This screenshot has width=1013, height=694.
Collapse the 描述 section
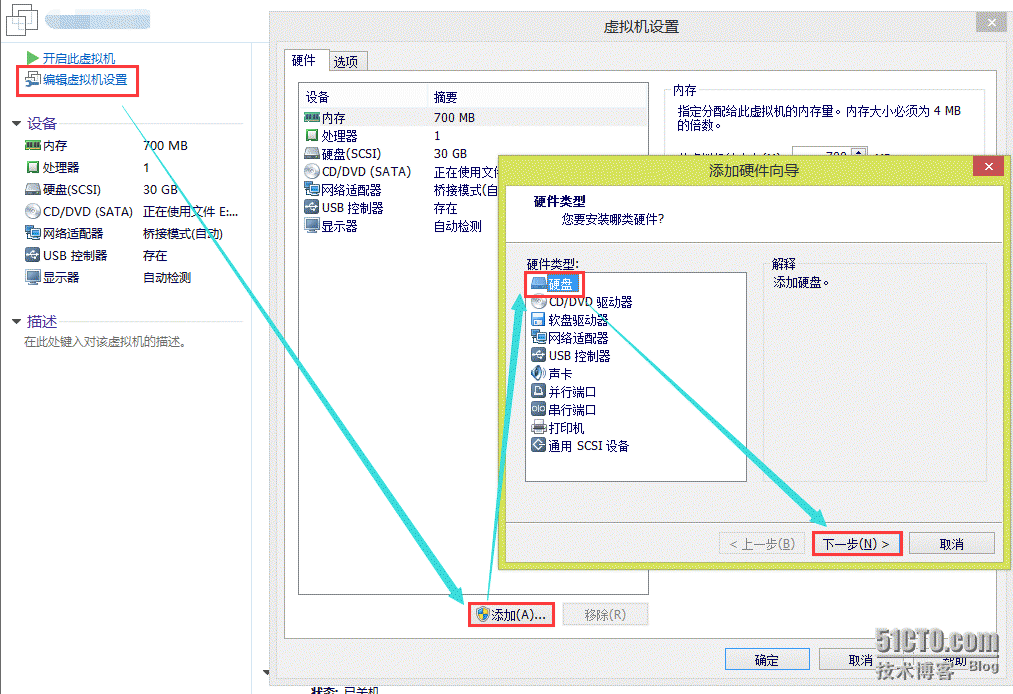pos(16,321)
